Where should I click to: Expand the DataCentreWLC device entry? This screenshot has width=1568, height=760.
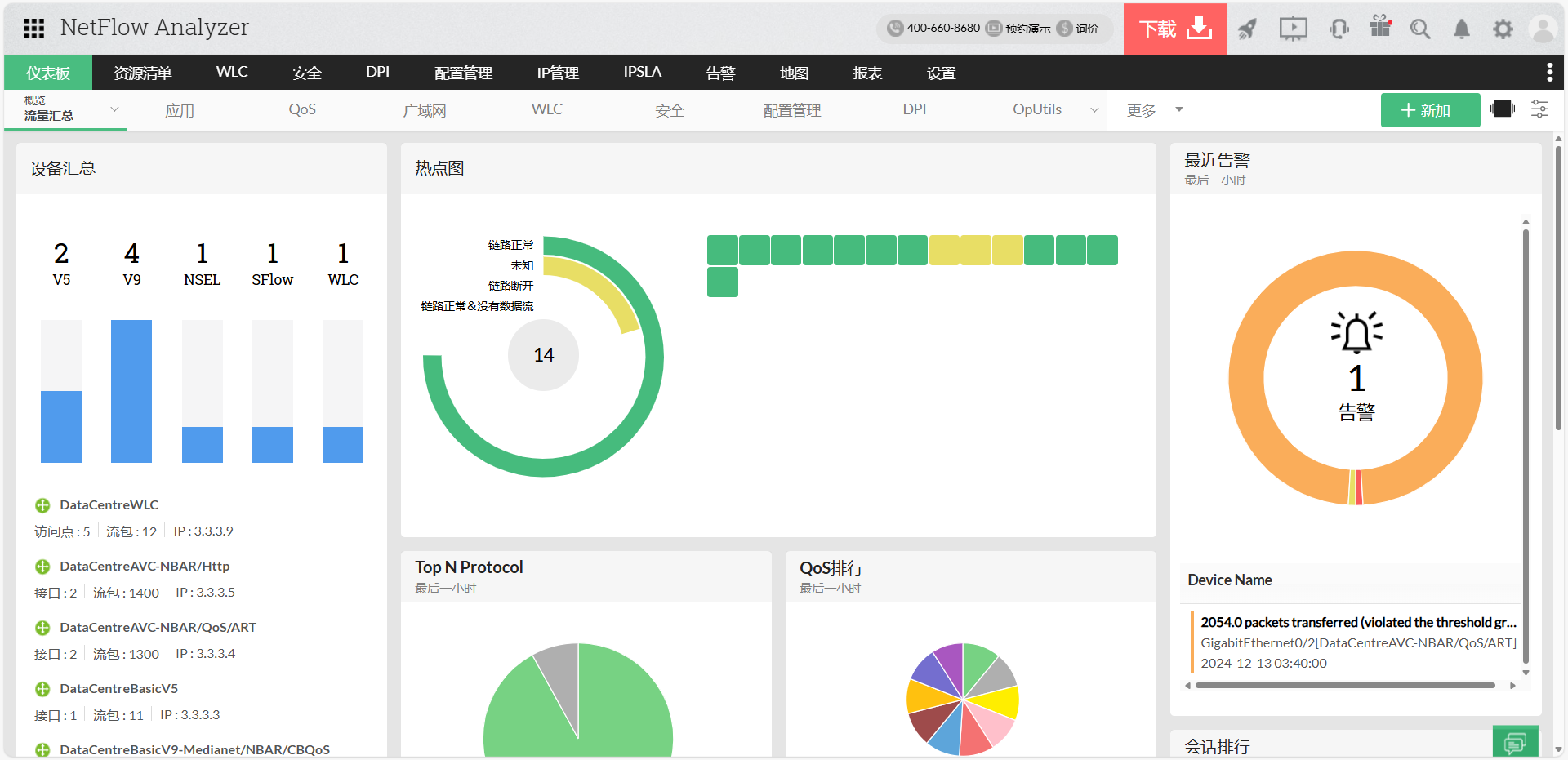42,505
